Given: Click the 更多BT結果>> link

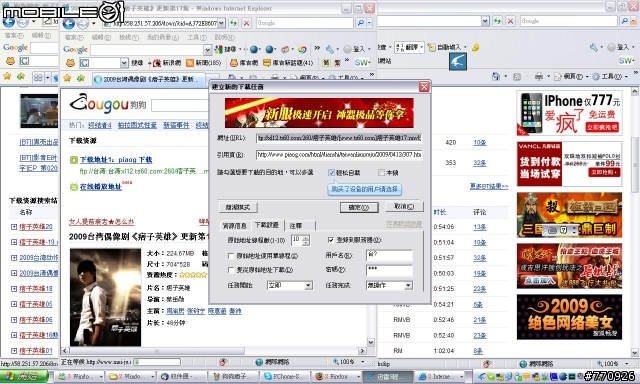Looking at the screenshot, I should tap(489, 186).
